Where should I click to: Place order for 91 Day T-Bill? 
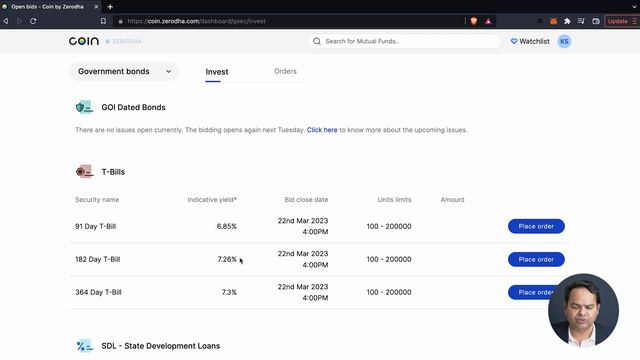click(536, 226)
